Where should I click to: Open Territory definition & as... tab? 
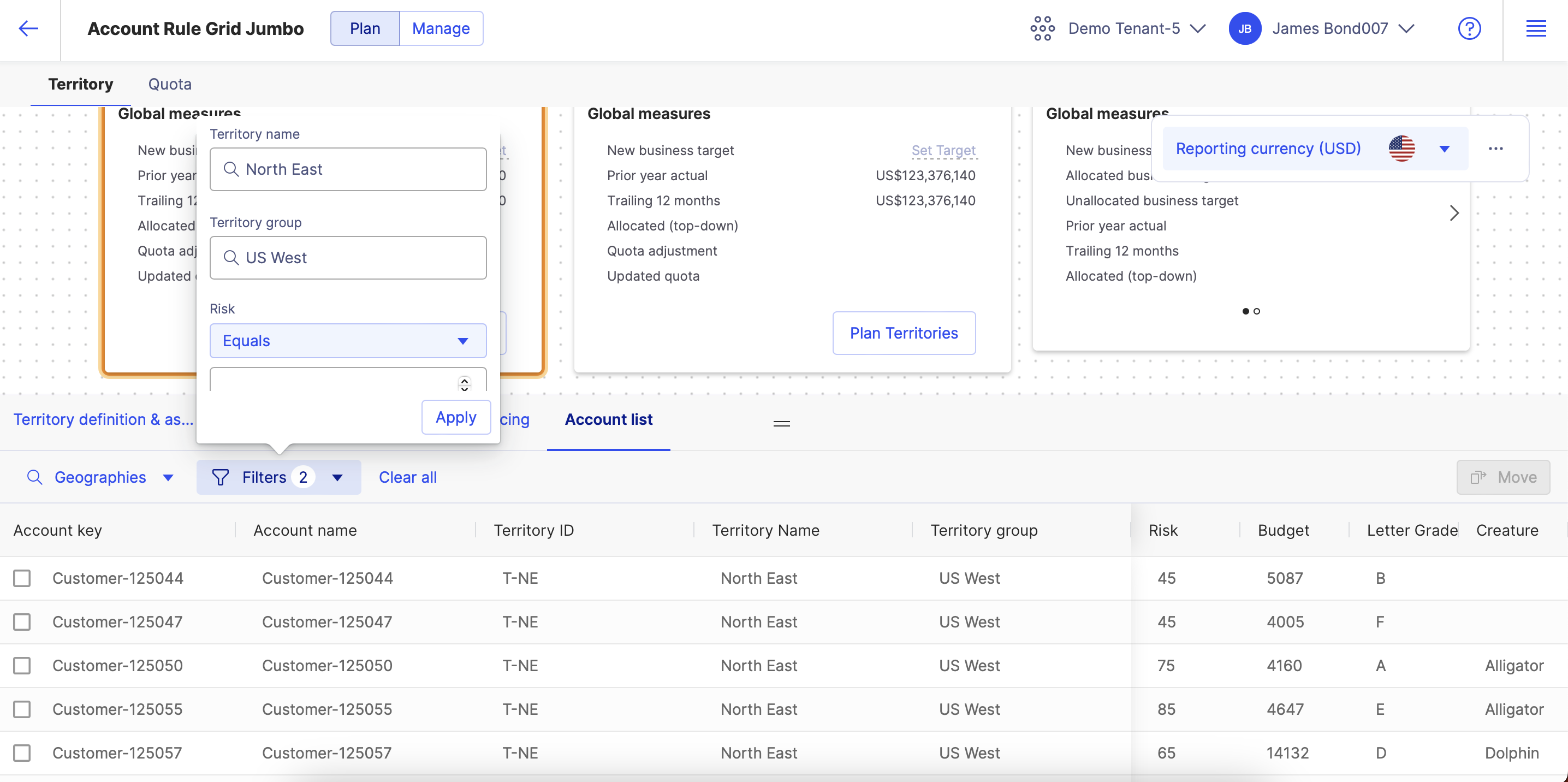pyautogui.click(x=104, y=419)
